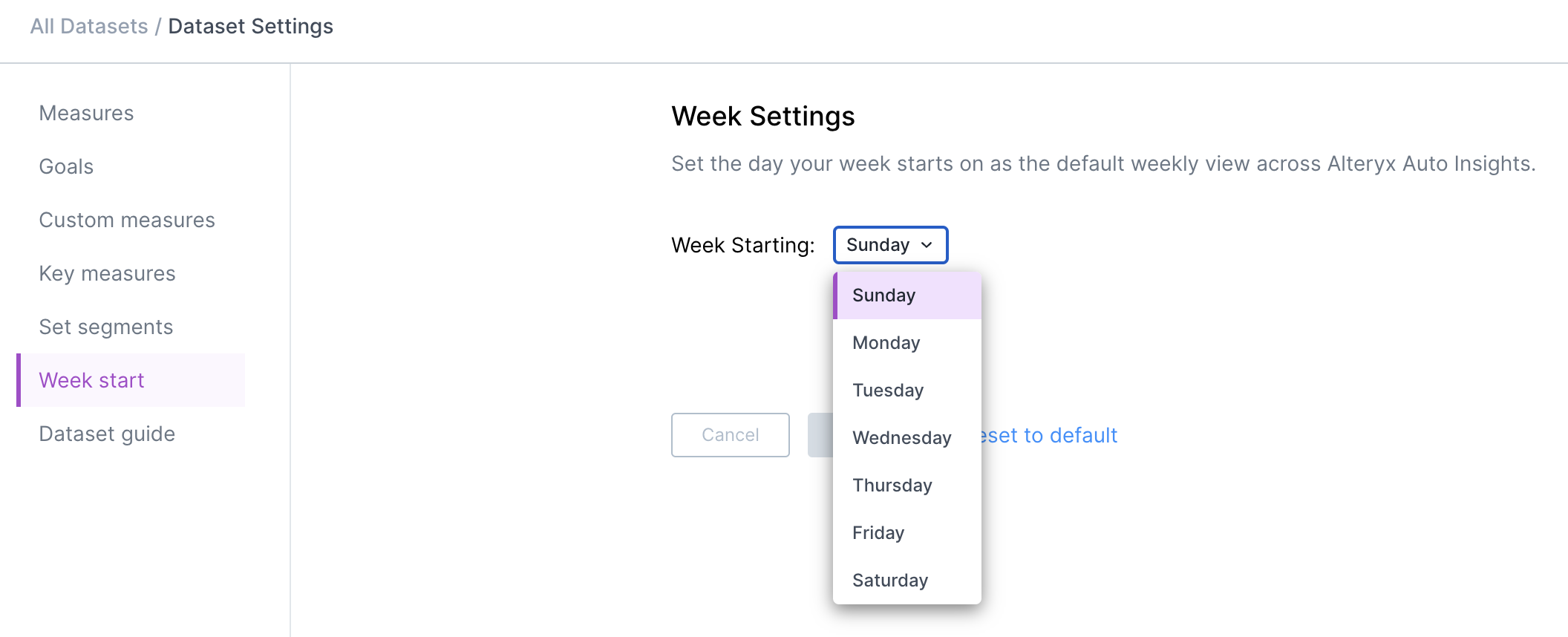Select Friday from the week options
This screenshot has width=1568, height=637.
878,532
